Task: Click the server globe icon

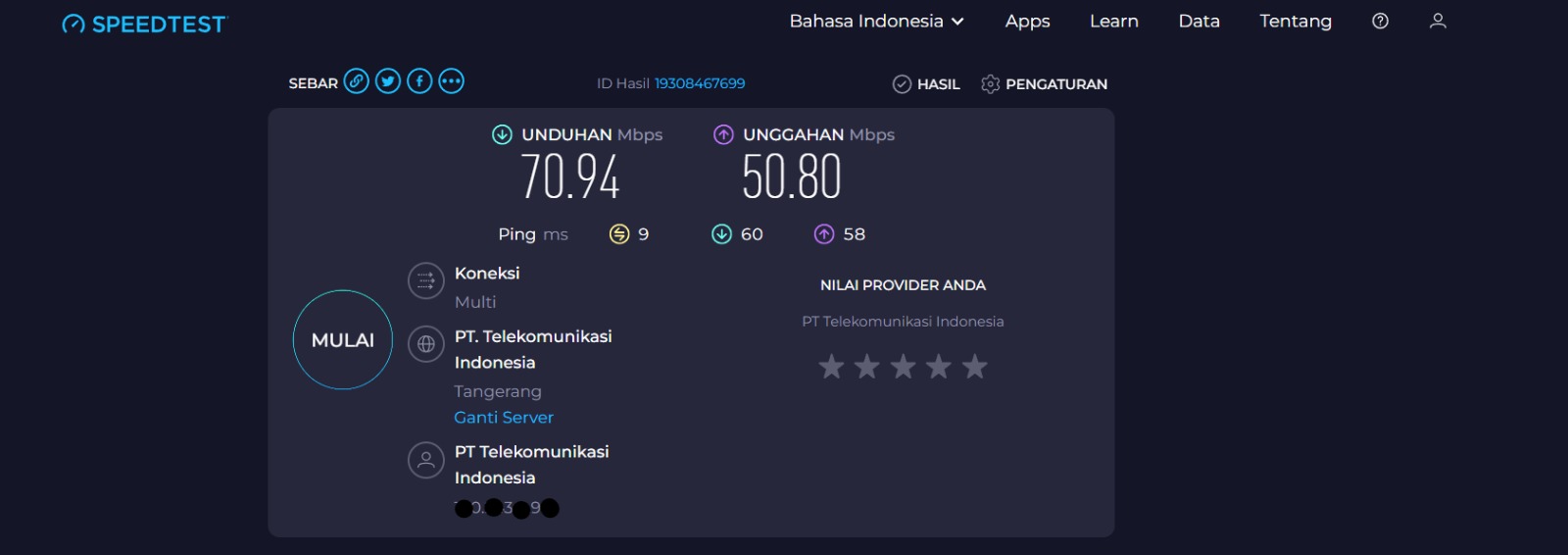Action: tap(426, 344)
